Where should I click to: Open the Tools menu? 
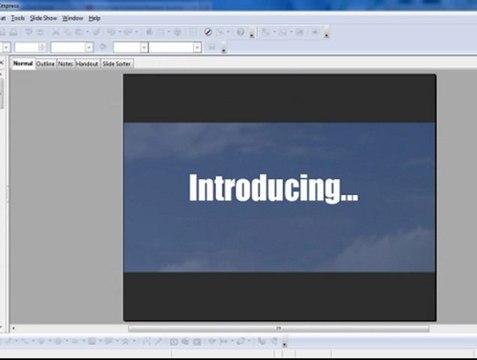18,18
